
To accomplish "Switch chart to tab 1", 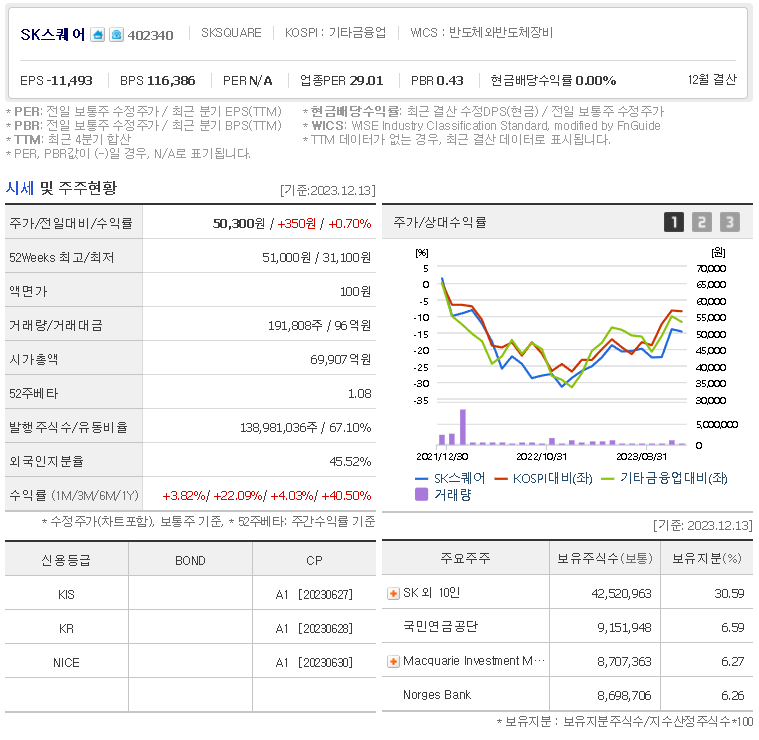I will coord(673,222).
